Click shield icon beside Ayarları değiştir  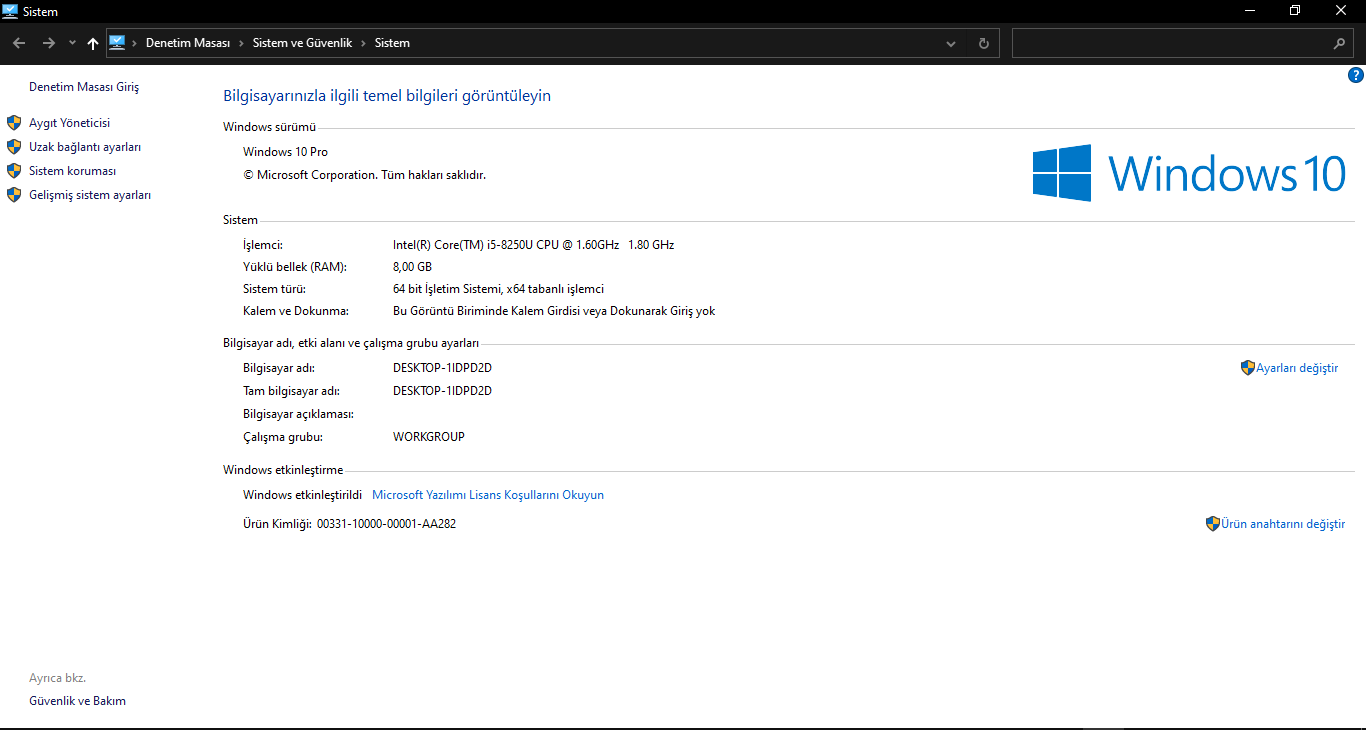[x=1248, y=368]
